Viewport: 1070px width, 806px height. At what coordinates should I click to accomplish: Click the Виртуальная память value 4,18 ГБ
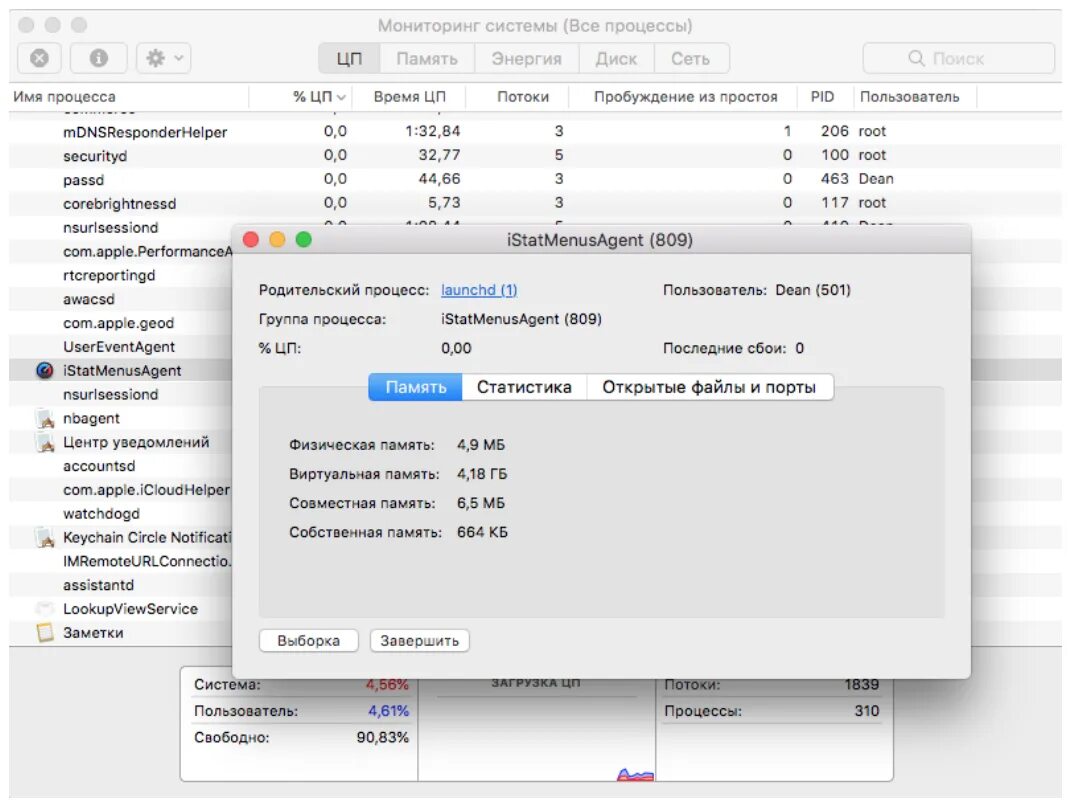[482, 474]
